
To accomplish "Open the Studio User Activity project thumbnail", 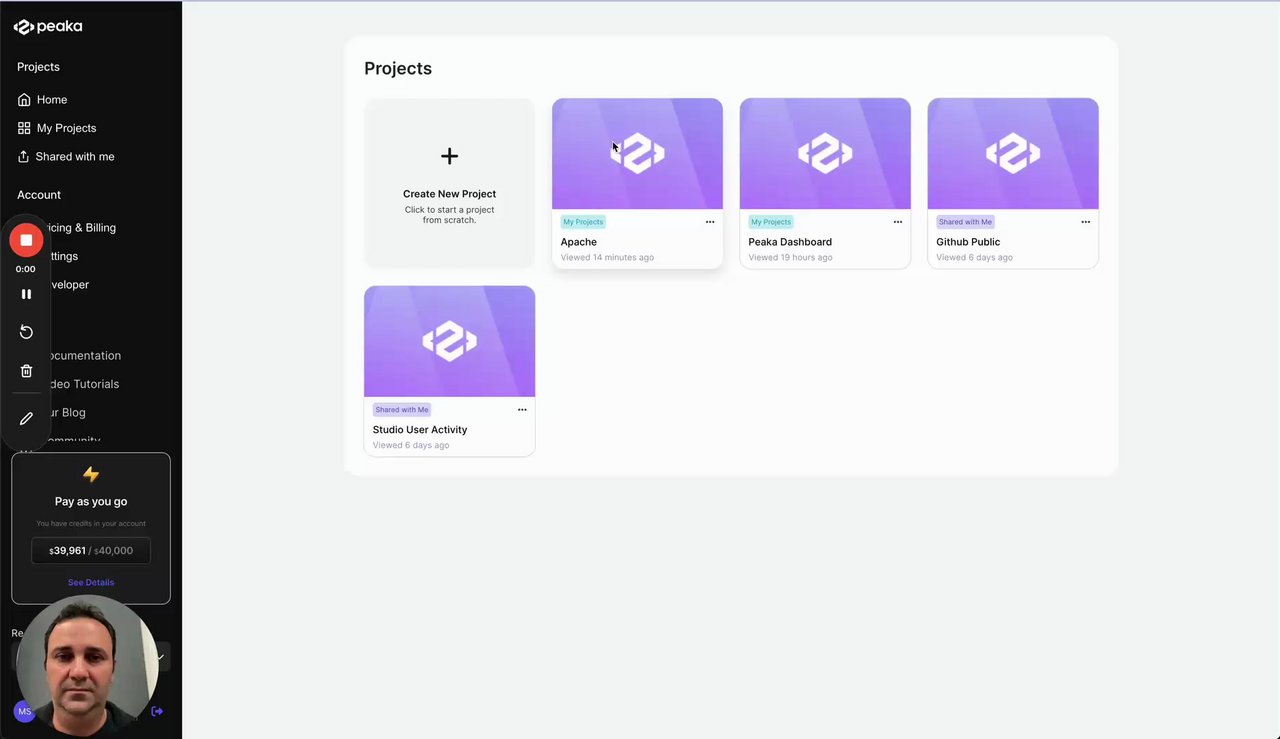I will click(x=449, y=341).
